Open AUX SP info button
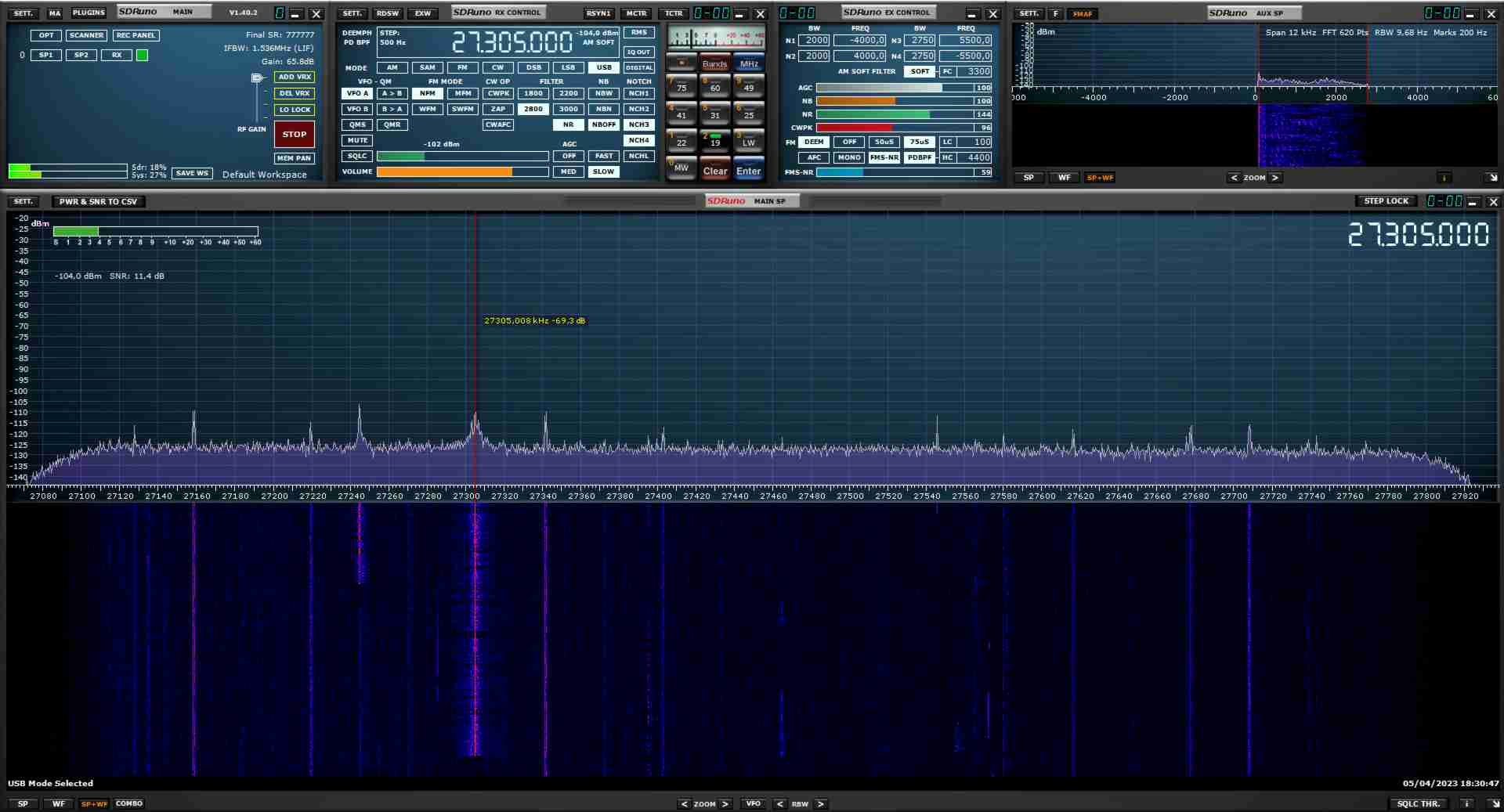The width and height of the screenshot is (1504, 812). point(1444,178)
